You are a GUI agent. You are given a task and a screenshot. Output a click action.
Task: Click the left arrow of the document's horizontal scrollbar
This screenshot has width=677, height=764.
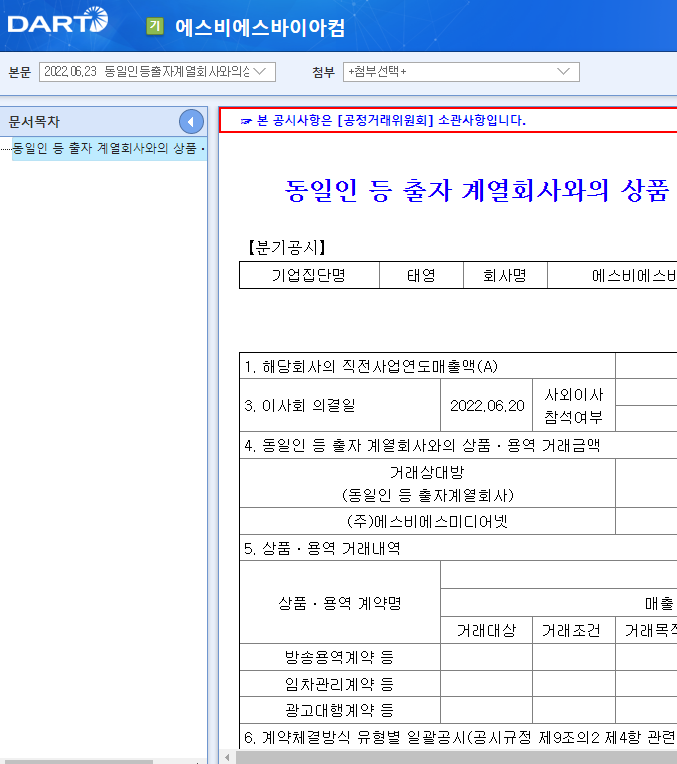tap(227, 757)
